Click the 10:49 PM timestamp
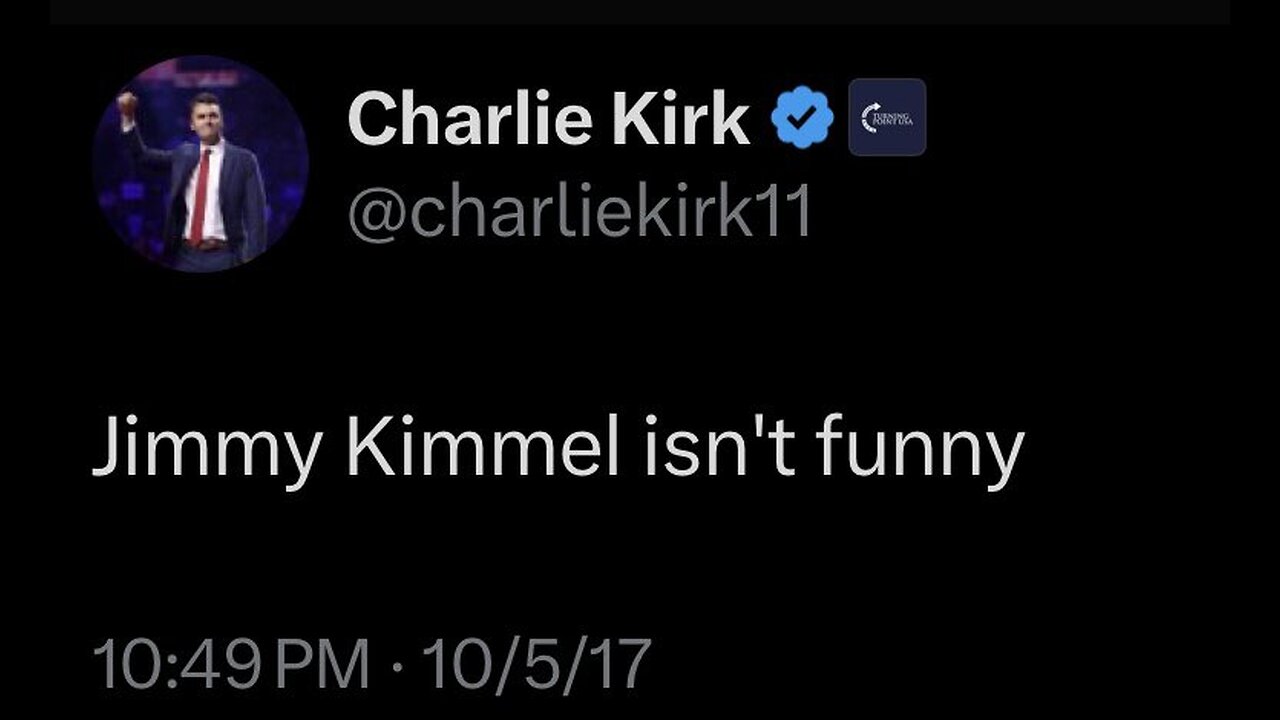This screenshot has height=720, width=1280. pos(229,663)
